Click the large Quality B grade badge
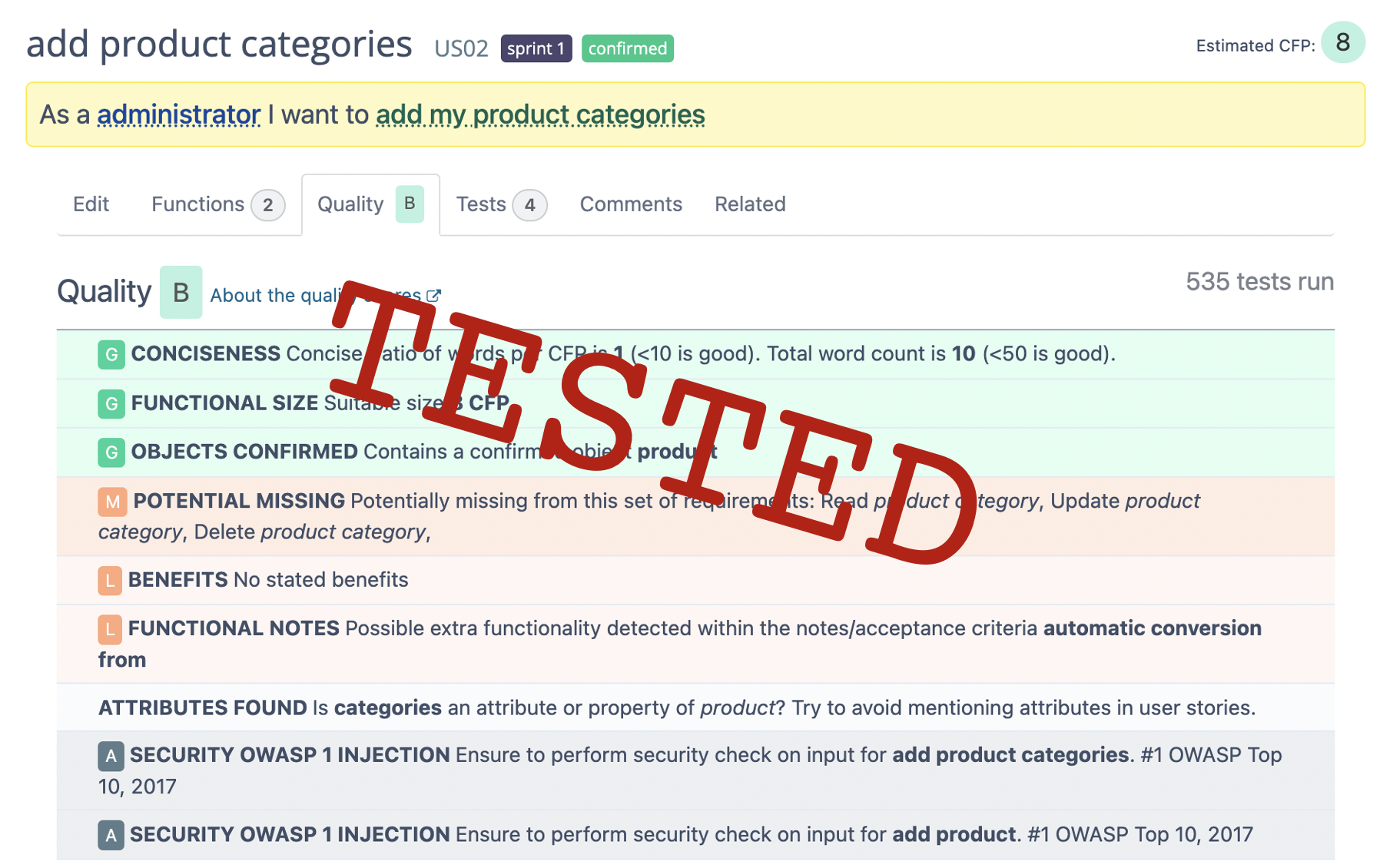 pos(181,292)
